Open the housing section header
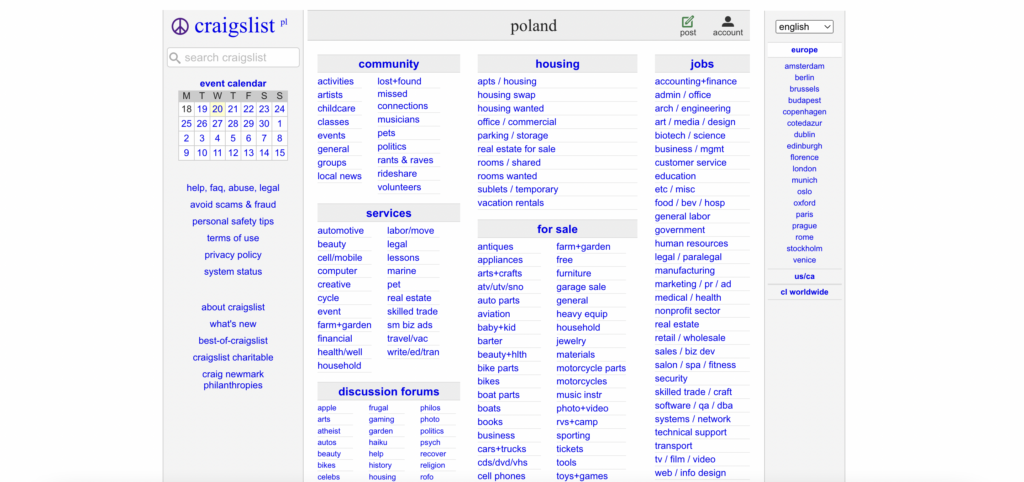The height and width of the screenshot is (482, 1024). 557,64
